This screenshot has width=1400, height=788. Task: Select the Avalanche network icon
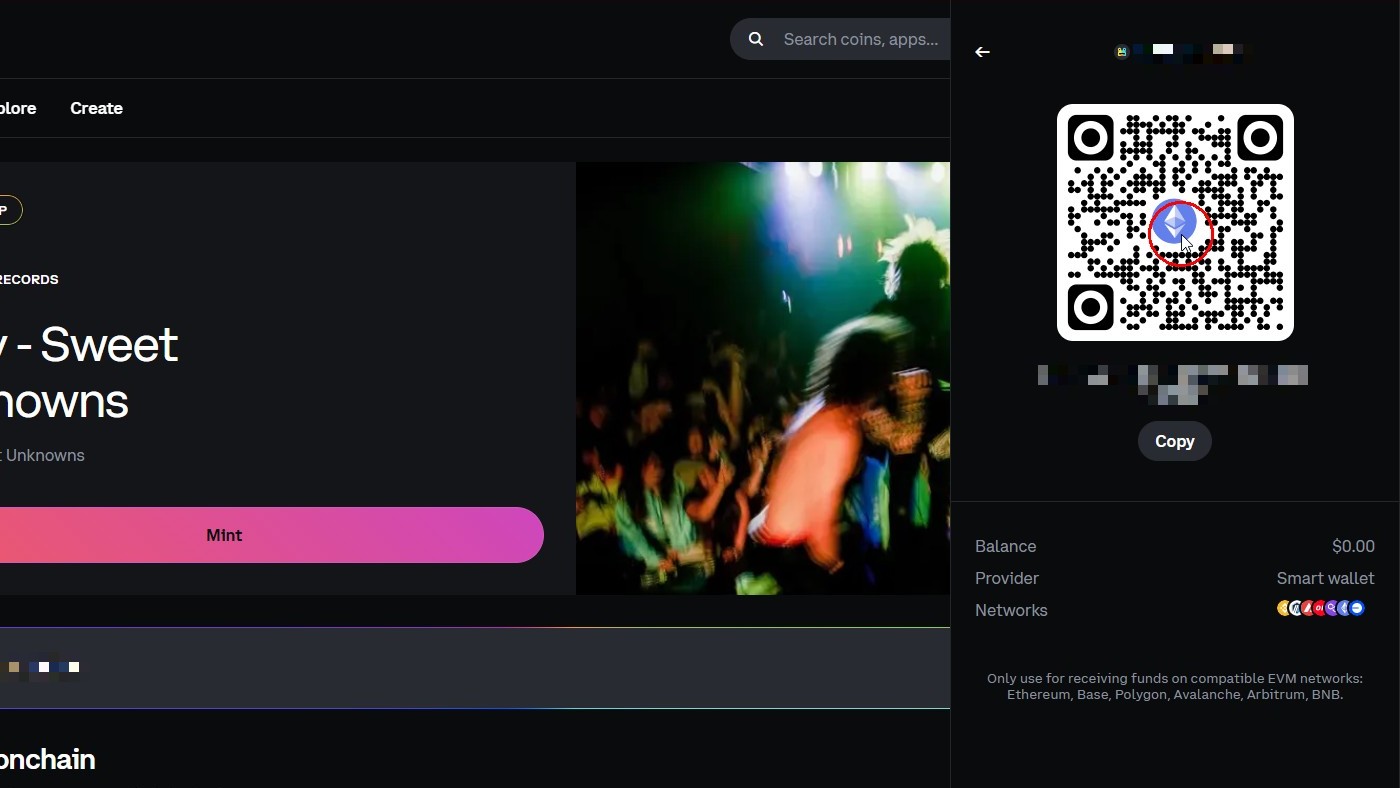(x=1308, y=608)
